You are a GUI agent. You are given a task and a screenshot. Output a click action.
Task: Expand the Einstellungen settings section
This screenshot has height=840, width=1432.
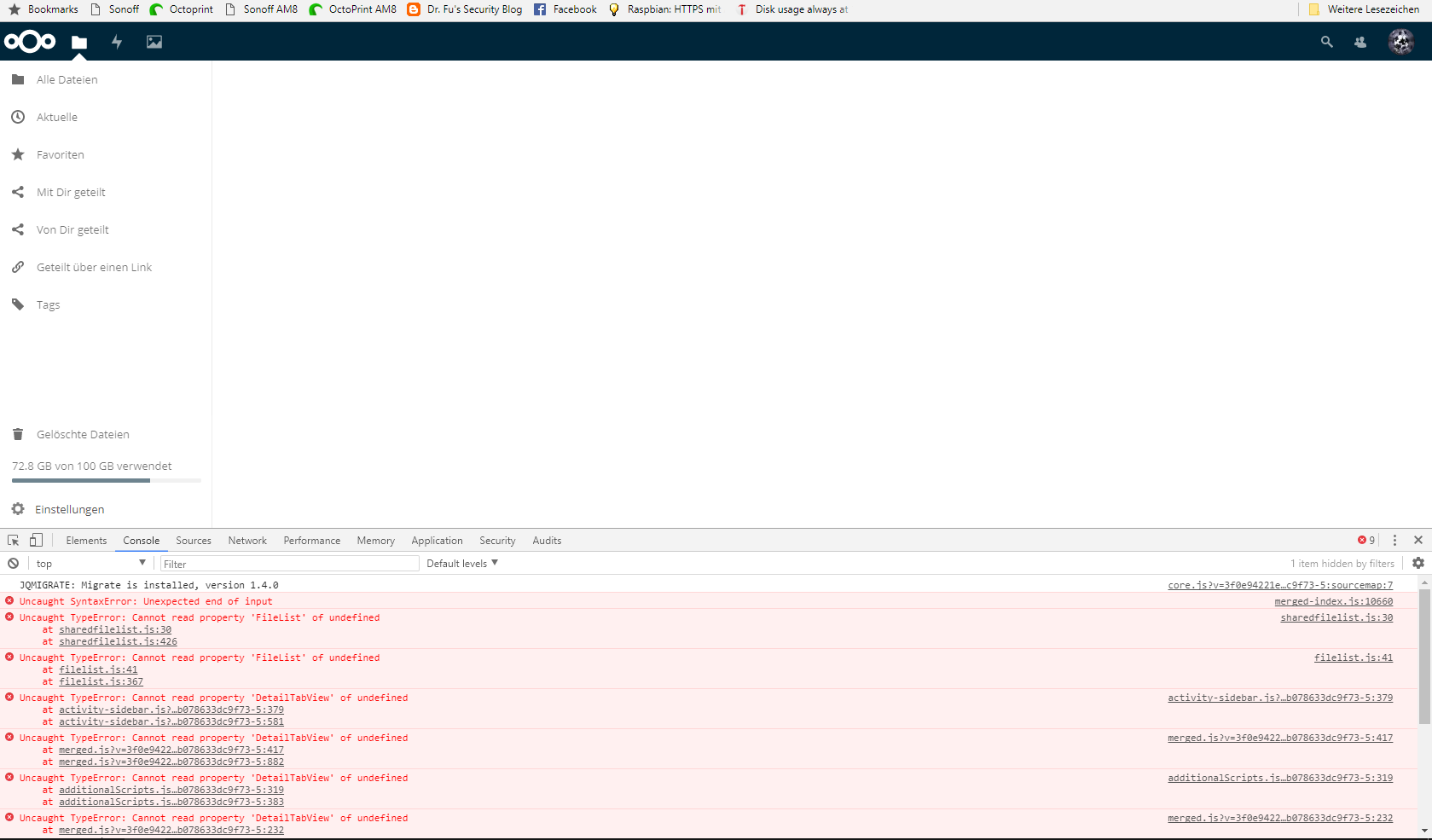pos(69,509)
